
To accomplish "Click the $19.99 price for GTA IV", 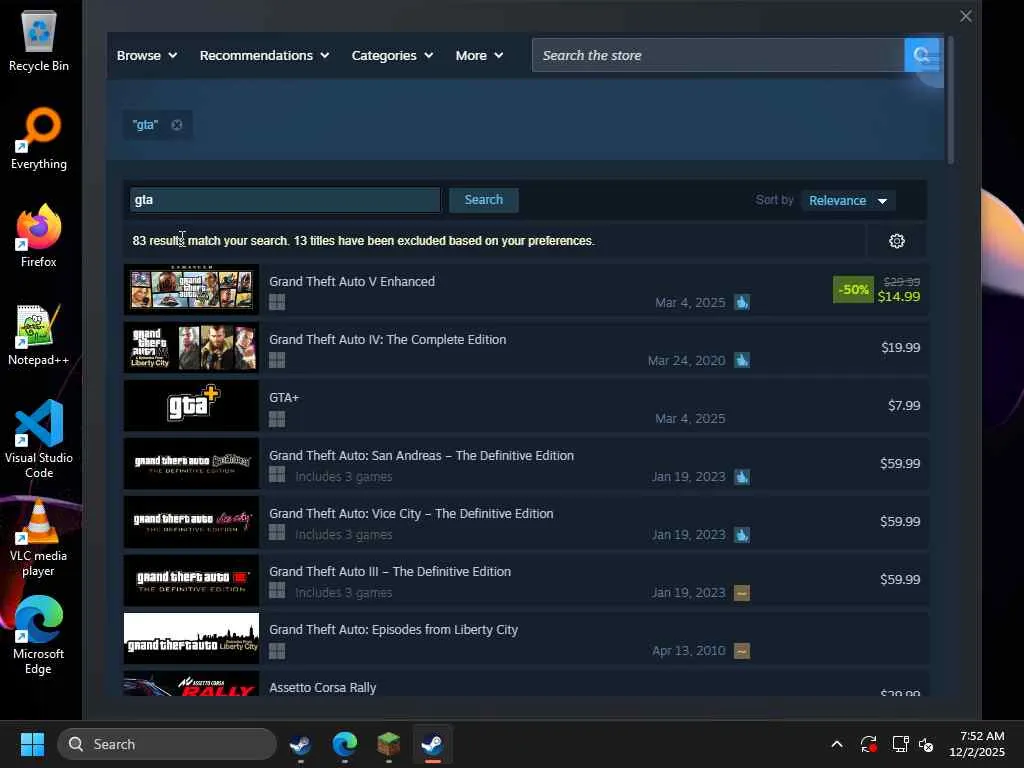I will tap(901, 347).
